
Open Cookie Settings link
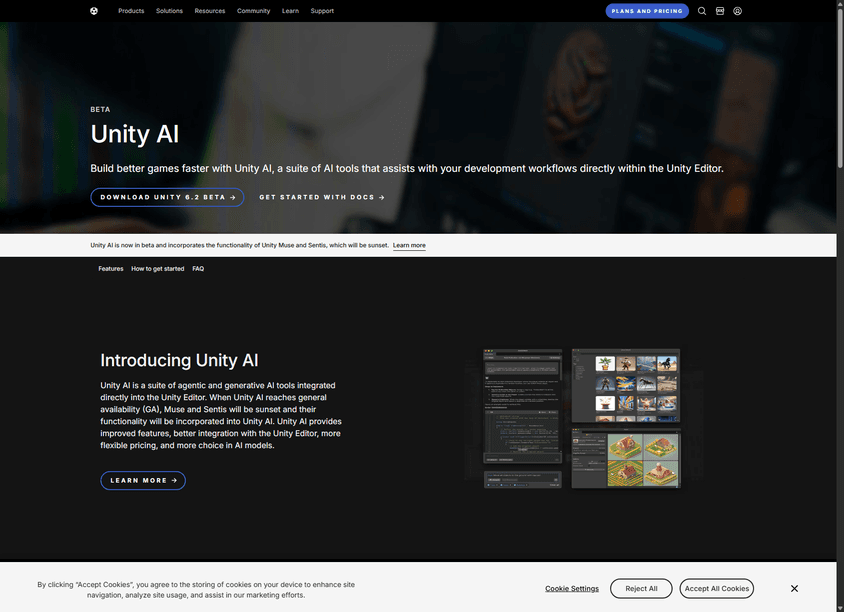point(572,588)
